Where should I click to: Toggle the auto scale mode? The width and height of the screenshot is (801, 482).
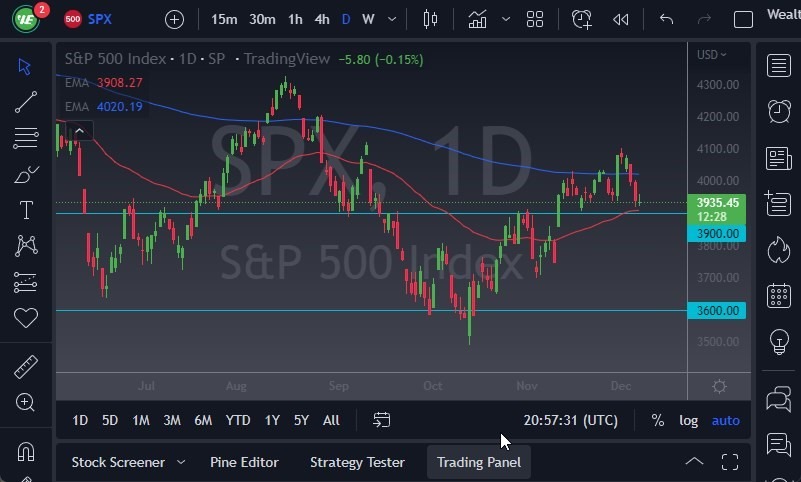pyautogui.click(x=725, y=420)
